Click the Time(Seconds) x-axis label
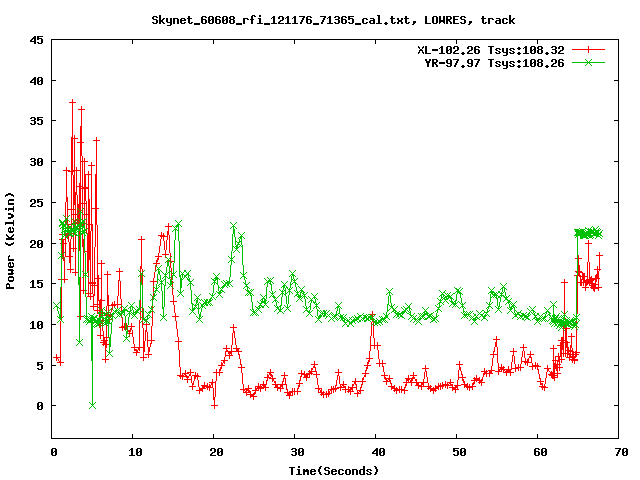Screen dimensions: 640x480 (x=333, y=471)
